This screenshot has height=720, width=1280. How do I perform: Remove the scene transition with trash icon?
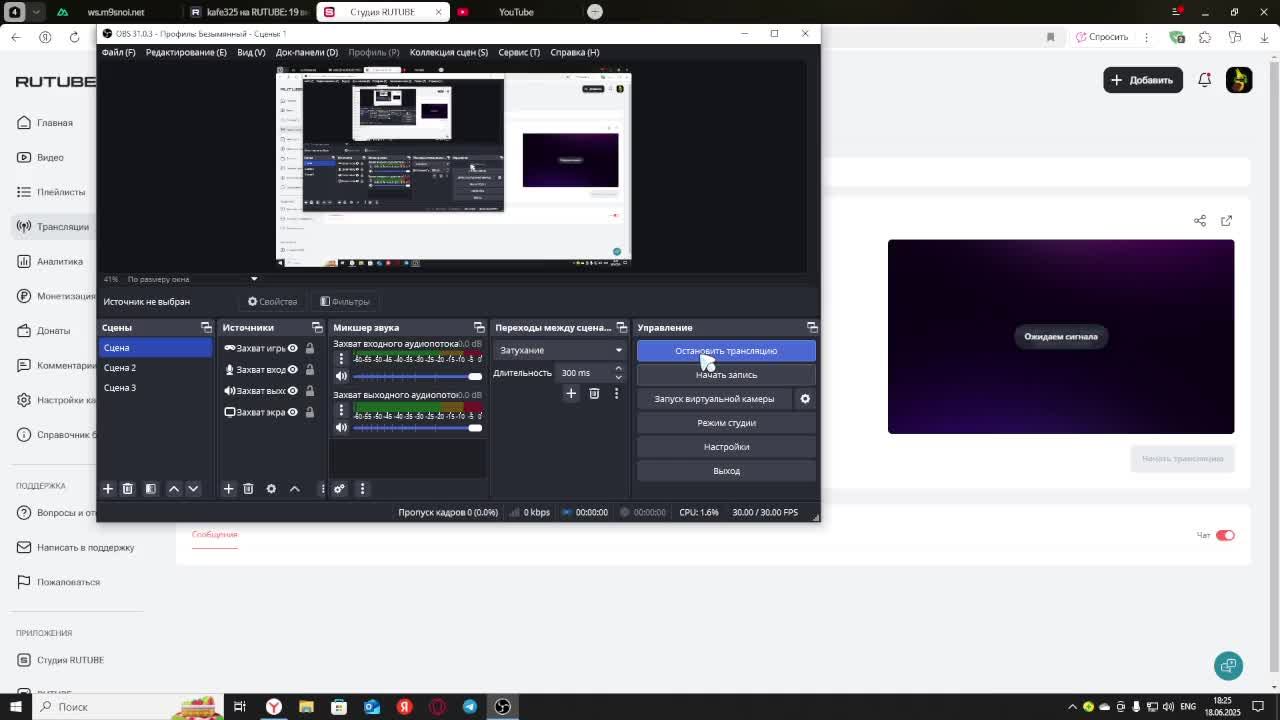pyautogui.click(x=594, y=394)
